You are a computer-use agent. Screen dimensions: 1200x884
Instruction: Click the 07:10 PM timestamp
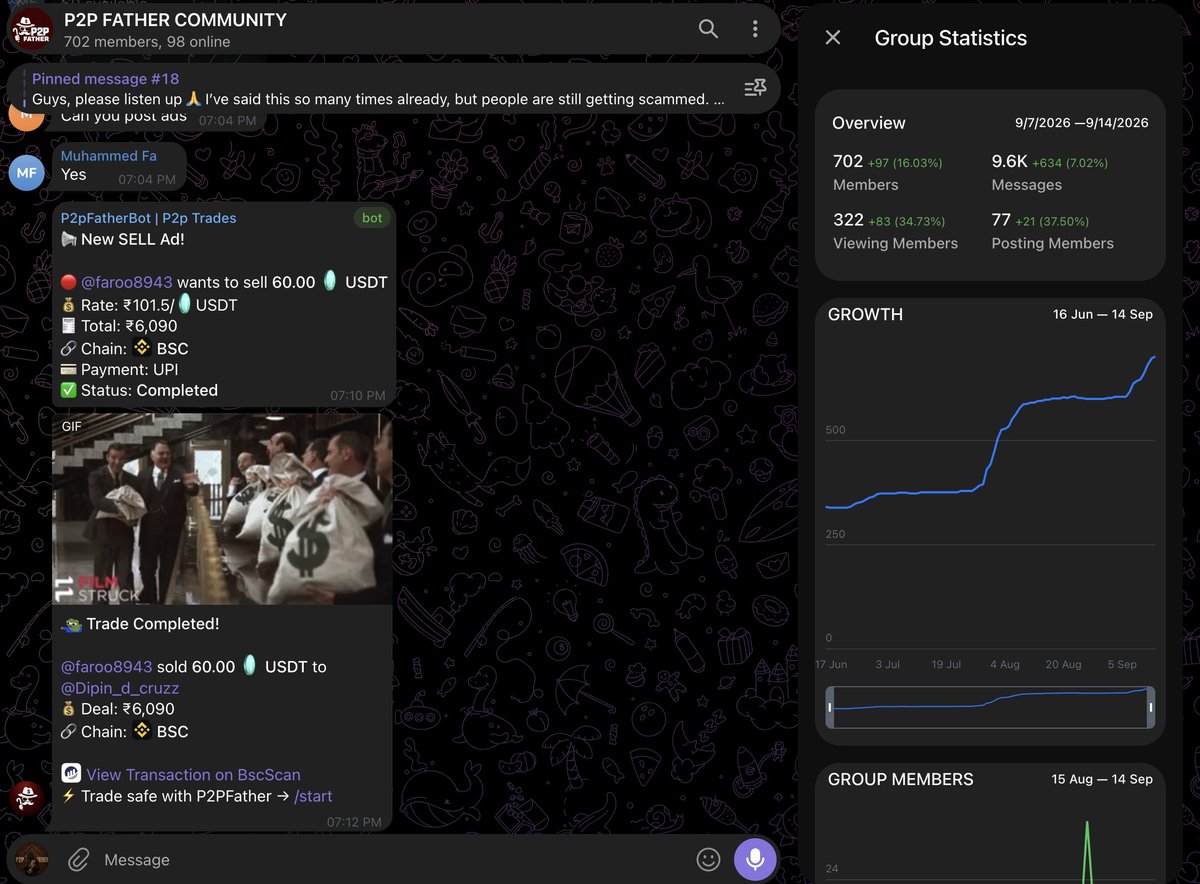coord(358,396)
